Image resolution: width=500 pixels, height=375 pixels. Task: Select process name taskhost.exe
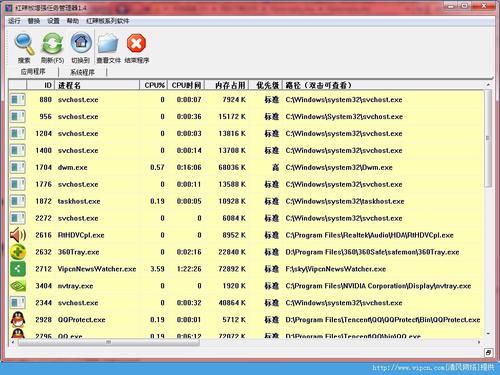pyautogui.click(x=79, y=201)
